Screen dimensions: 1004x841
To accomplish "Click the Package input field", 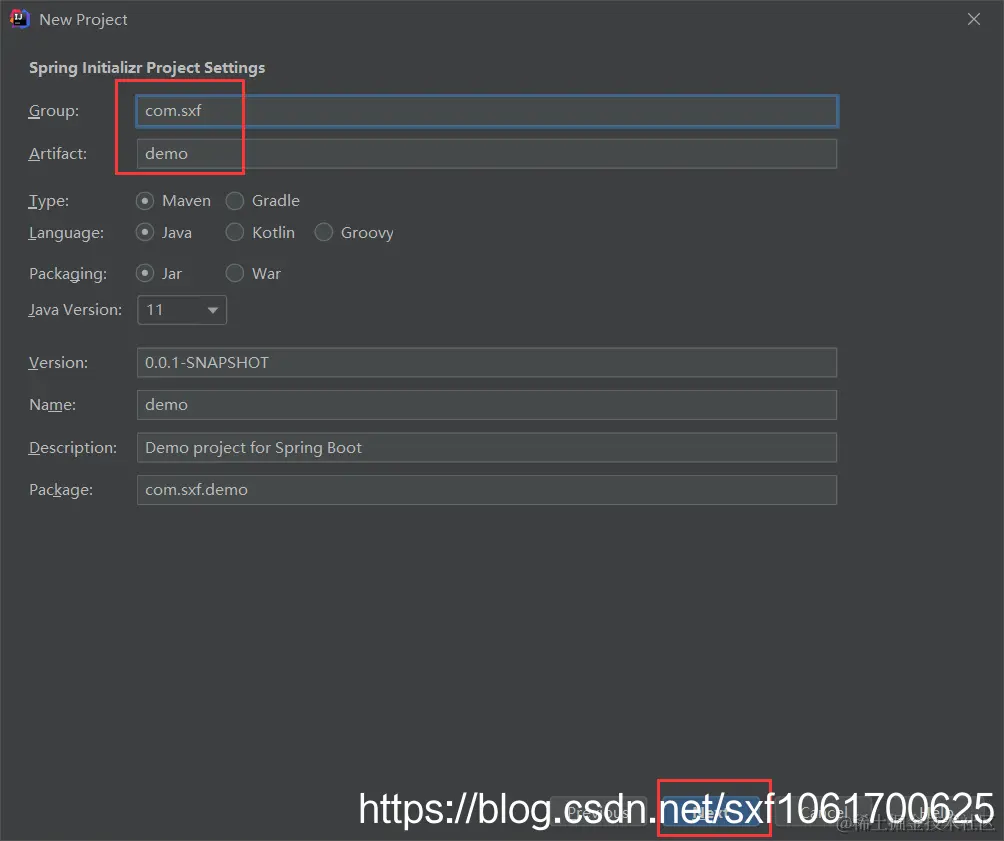I will pos(487,490).
